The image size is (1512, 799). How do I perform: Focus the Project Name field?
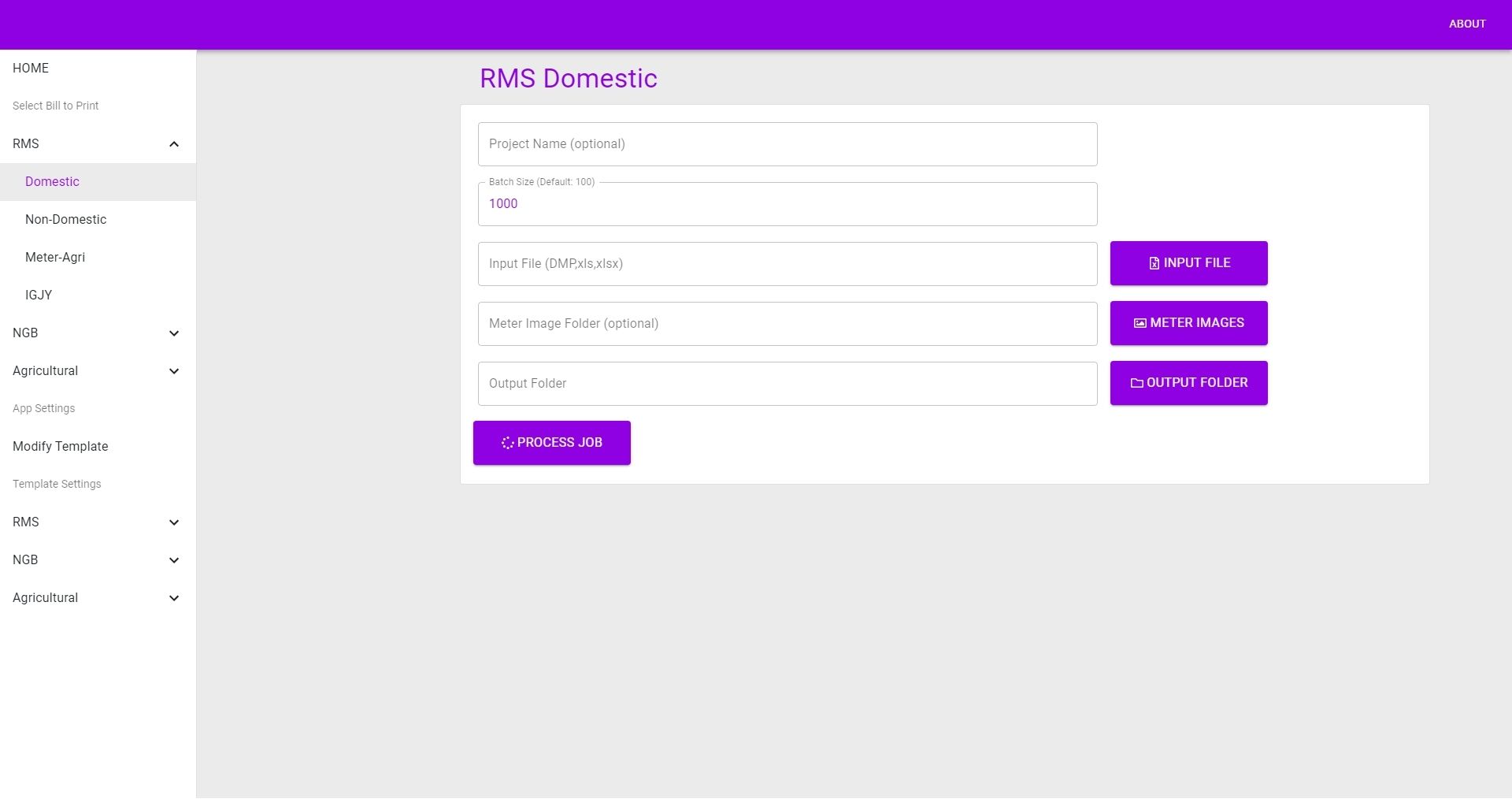pos(787,144)
